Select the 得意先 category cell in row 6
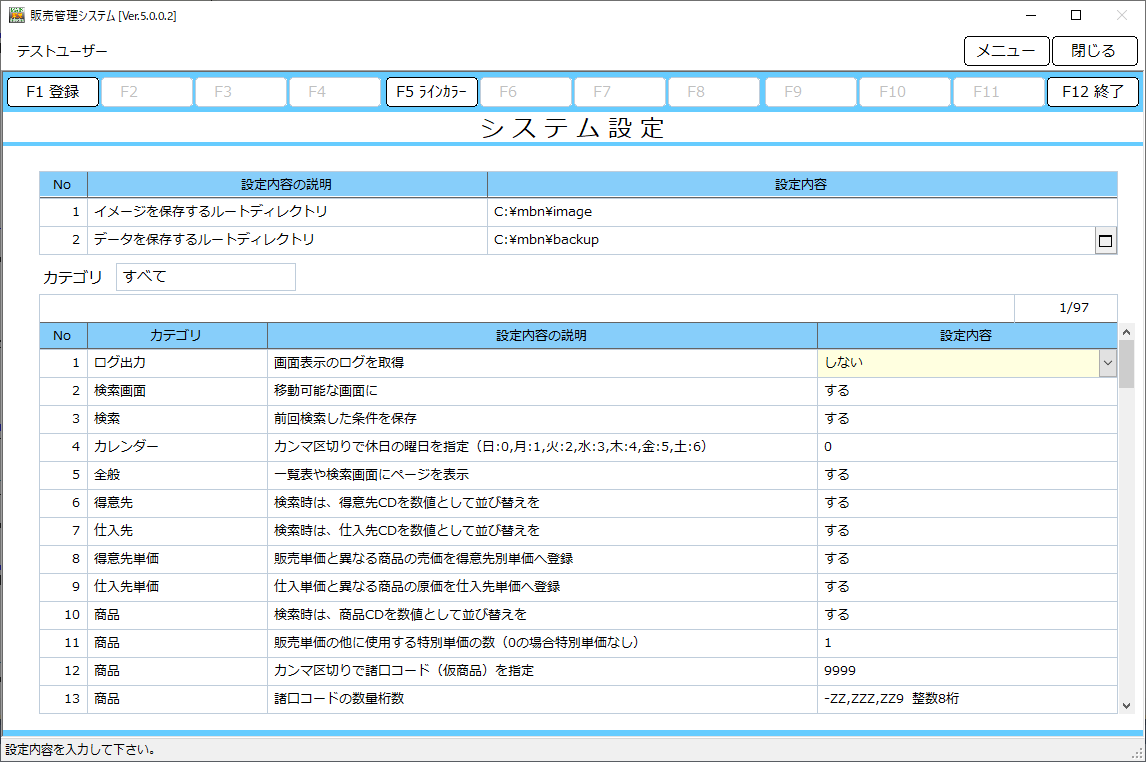 pyautogui.click(x=177, y=503)
